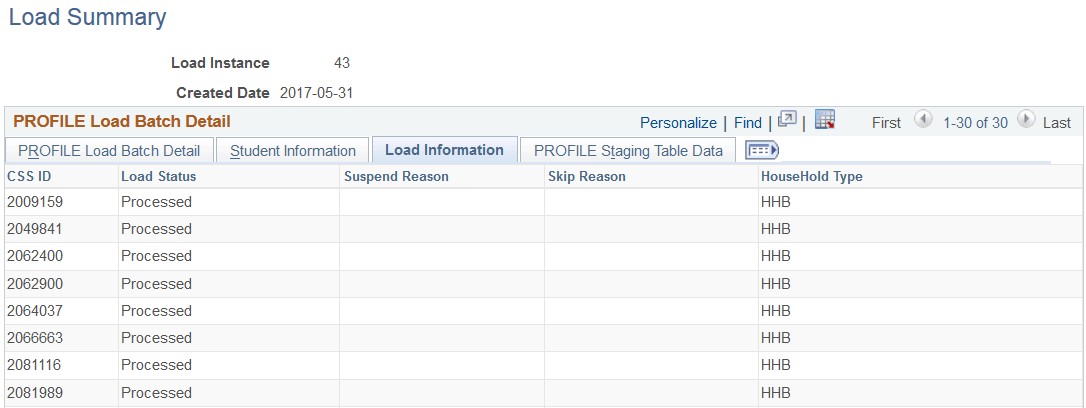1086x408 pixels.
Task: Click Processed status in row 2081116
Action: [157, 365]
